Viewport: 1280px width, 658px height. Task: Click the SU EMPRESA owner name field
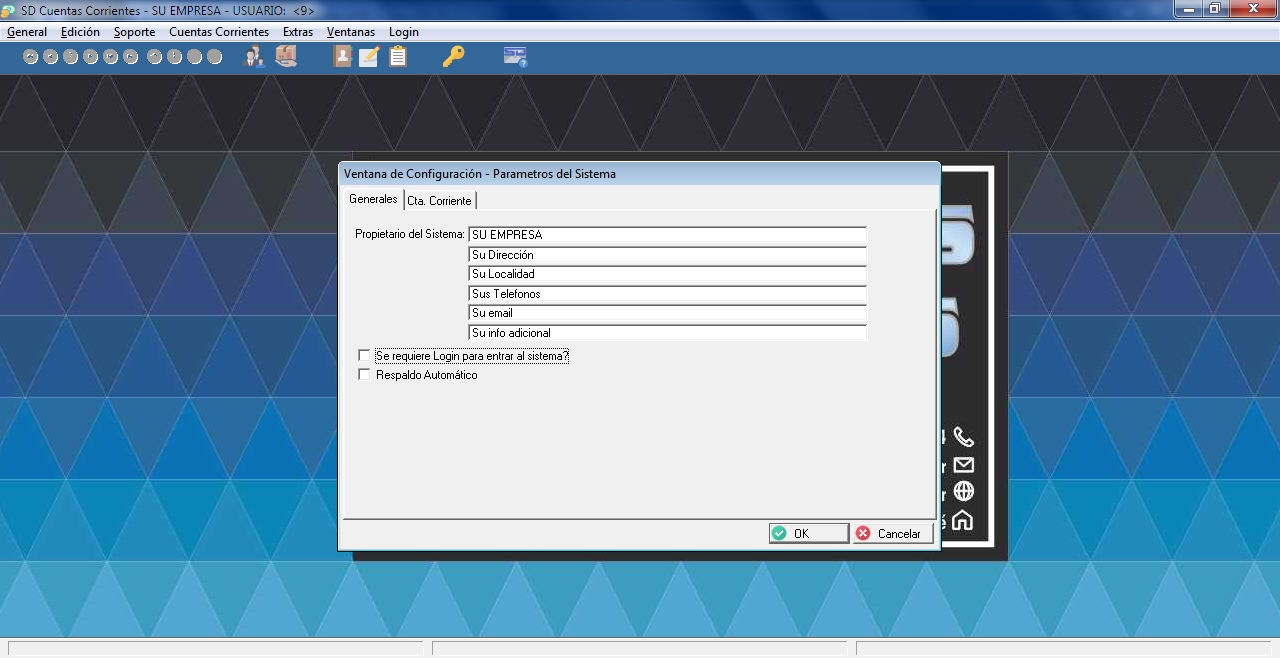[666, 235]
